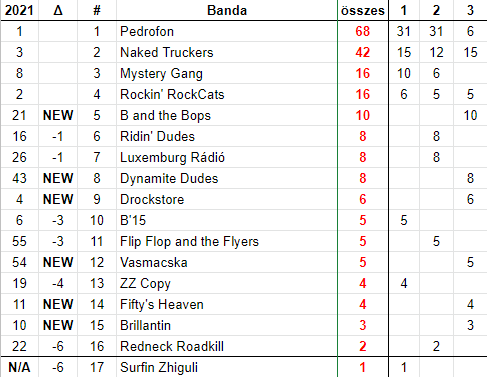Viewport: 487px width, 377px height.
Task: Click the Drockstore band cell
Action: (x=227, y=199)
